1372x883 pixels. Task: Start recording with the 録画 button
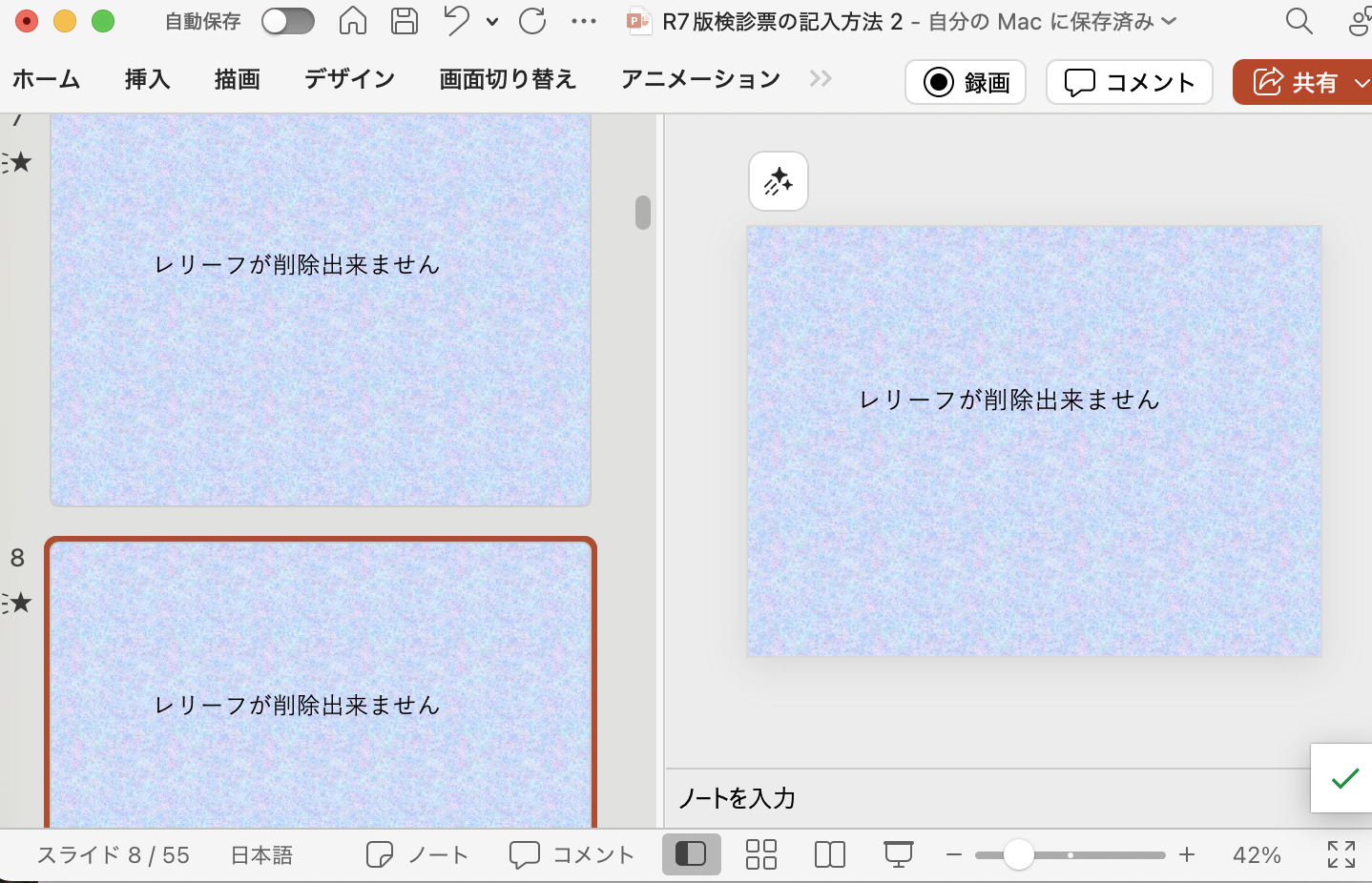pyautogui.click(x=966, y=82)
